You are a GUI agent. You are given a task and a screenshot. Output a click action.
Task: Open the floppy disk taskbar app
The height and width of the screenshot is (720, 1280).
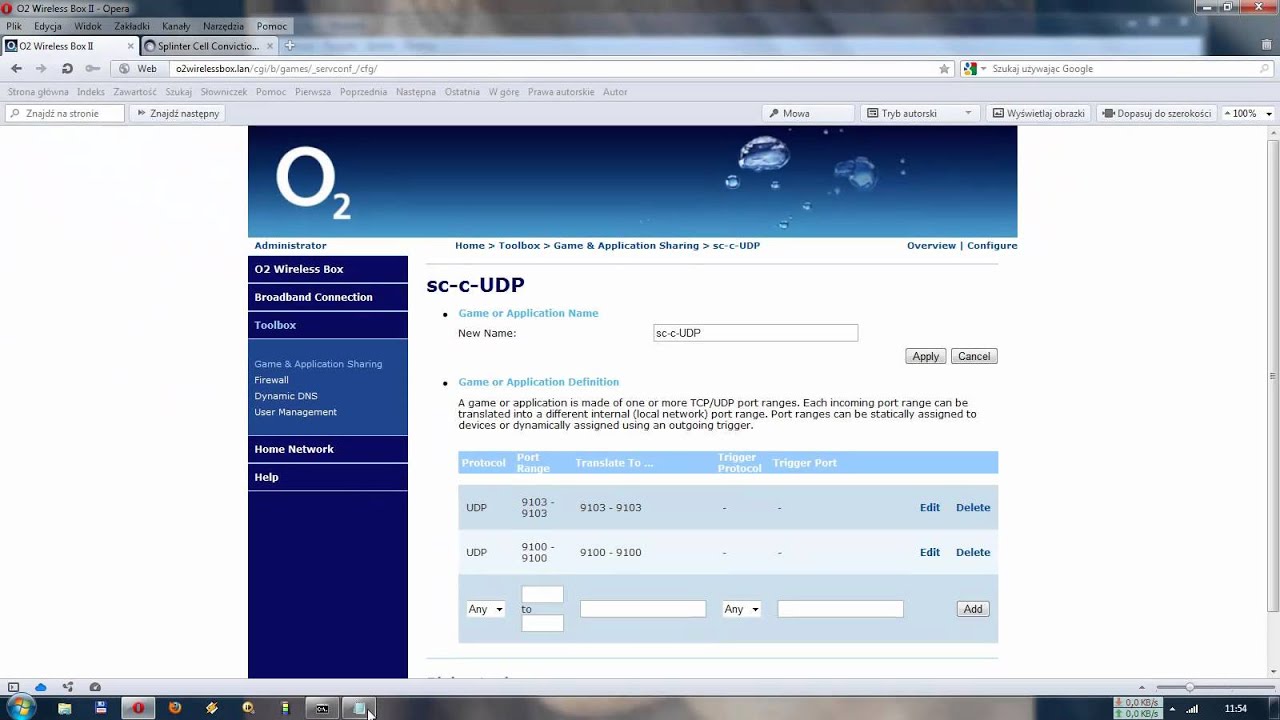click(x=101, y=708)
